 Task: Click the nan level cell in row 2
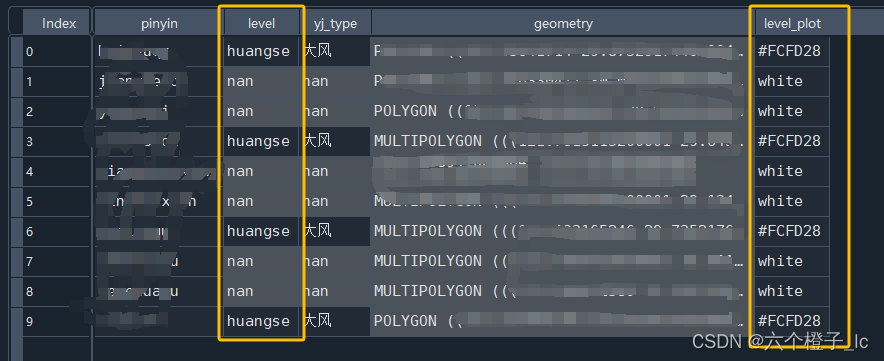tap(261, 112)
